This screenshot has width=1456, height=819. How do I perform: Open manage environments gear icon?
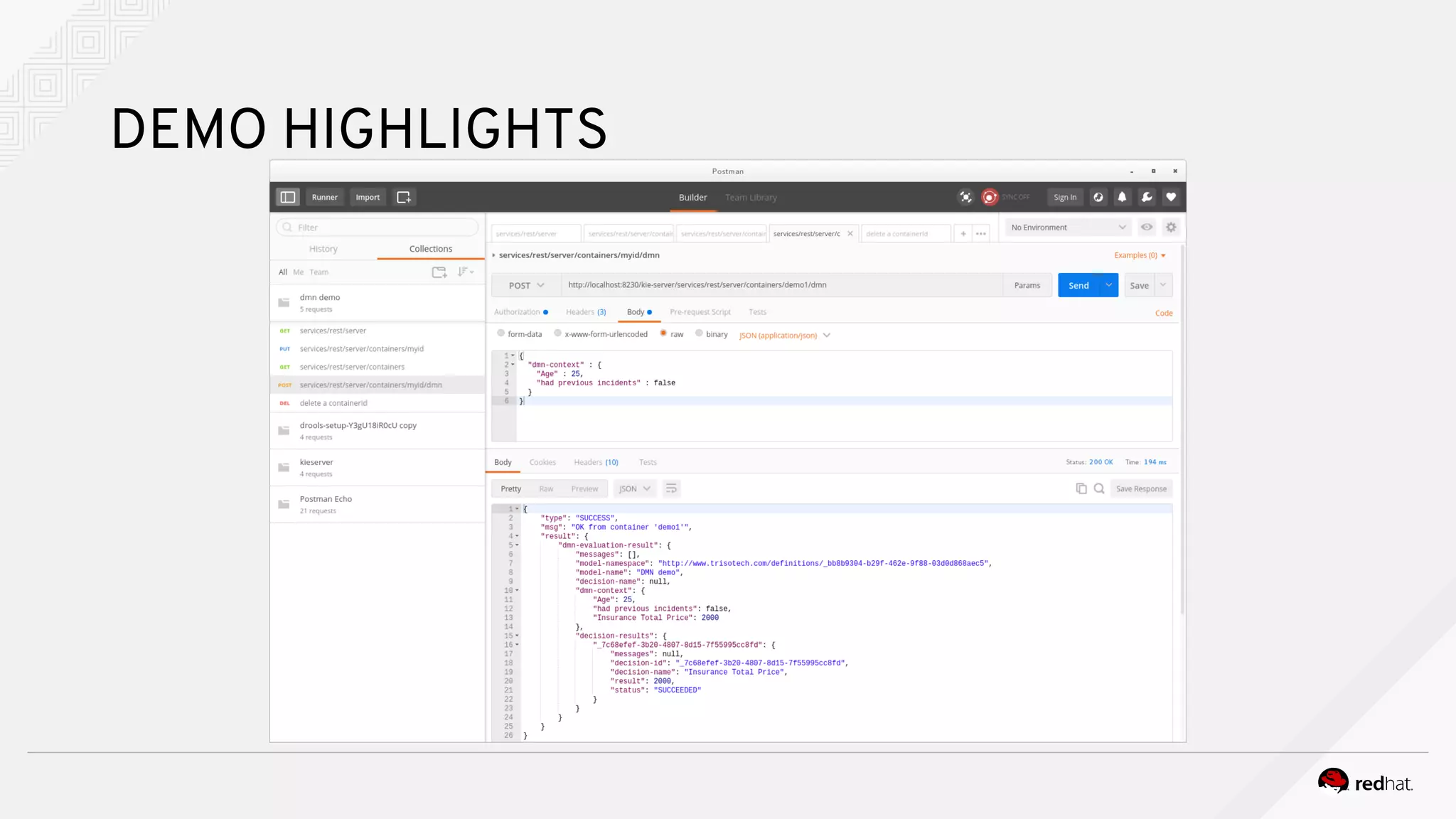(x=1171, y=227)
